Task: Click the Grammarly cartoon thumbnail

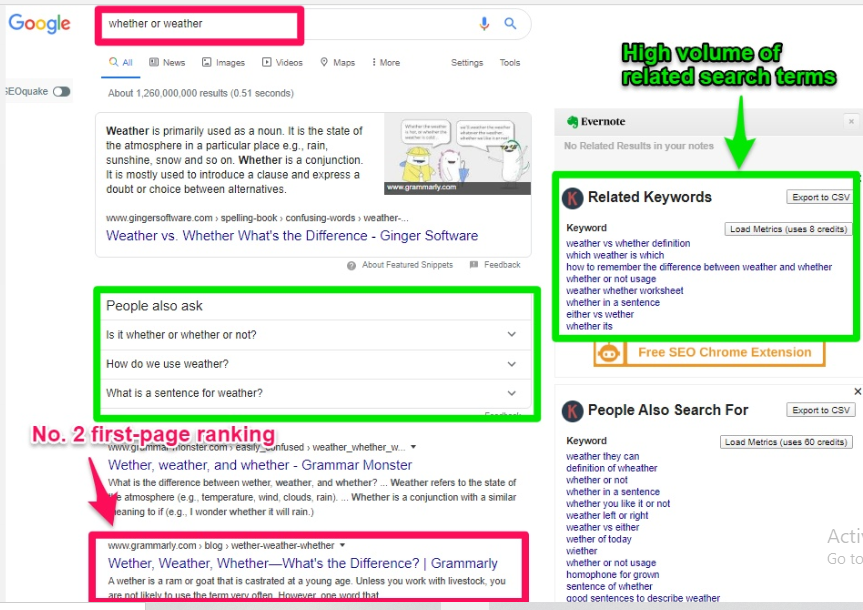Action: click(457, 154)
